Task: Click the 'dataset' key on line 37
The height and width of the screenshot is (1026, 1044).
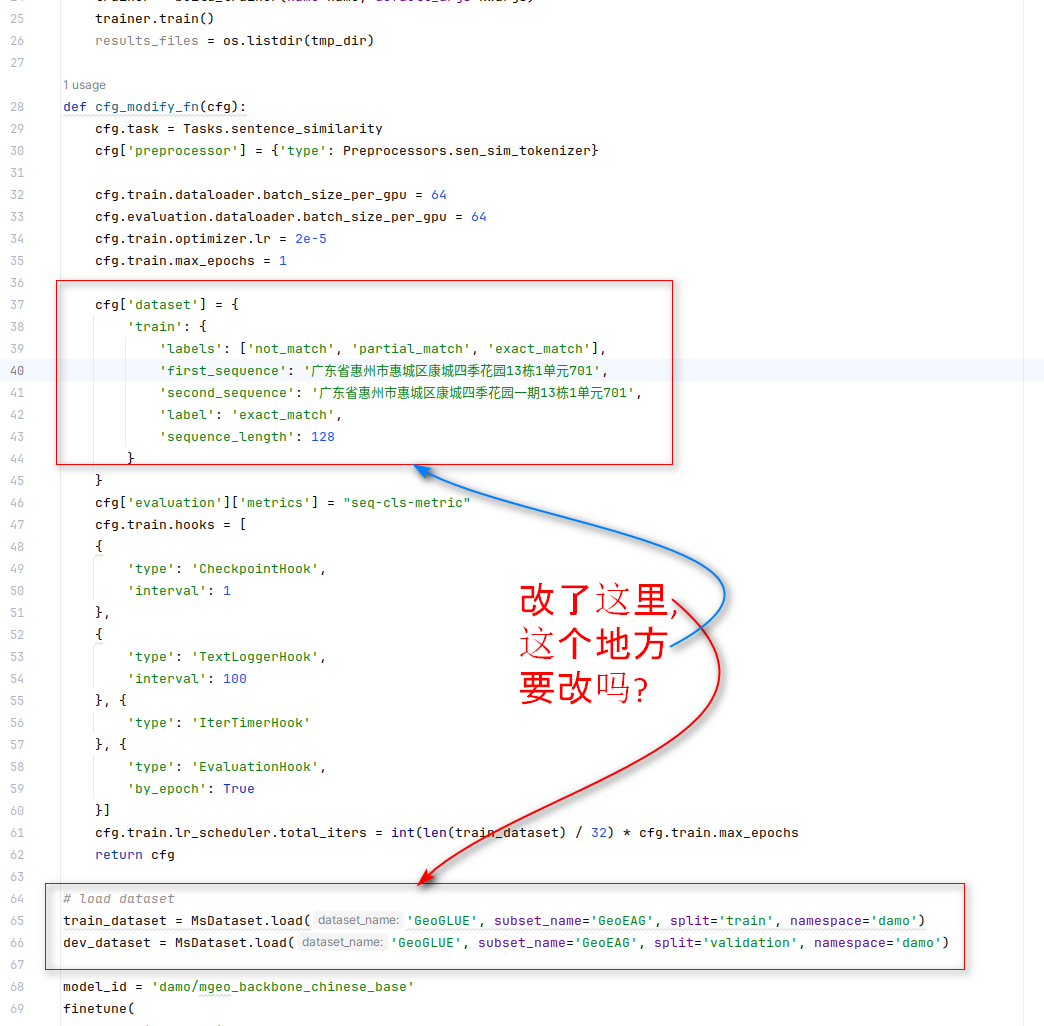Action: 166,304
